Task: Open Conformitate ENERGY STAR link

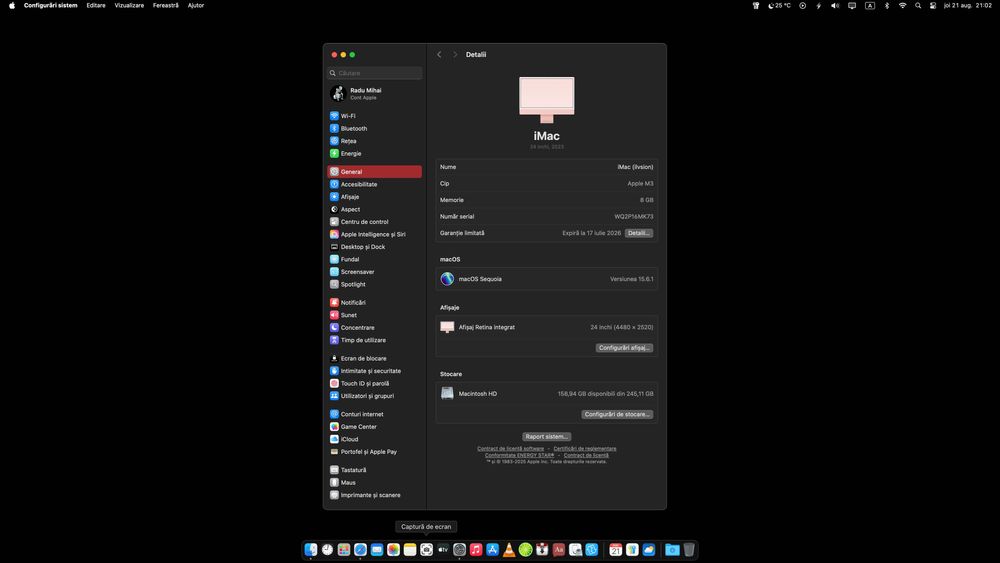Action: pos(519,455)
